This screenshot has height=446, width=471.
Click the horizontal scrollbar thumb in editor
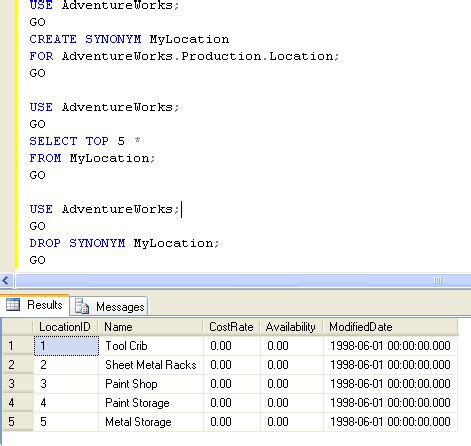coord(243,281)
